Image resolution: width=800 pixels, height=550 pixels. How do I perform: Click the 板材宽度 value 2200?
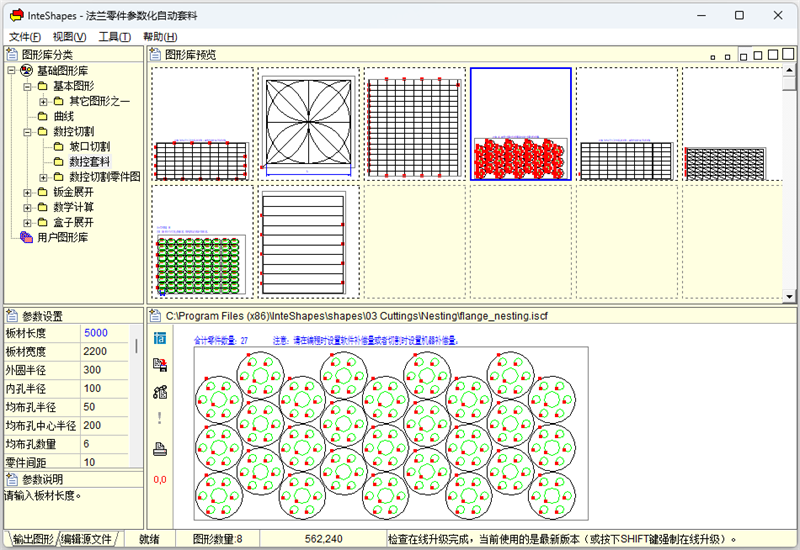pyautogui.click(x=104, y=352)
